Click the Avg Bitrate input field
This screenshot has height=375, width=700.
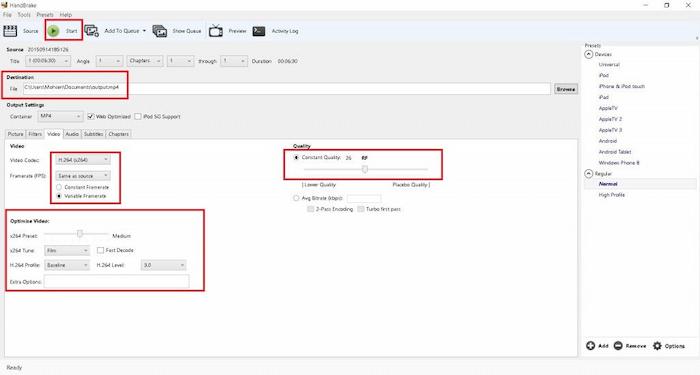pyautogui.click(x=364, y=198)
